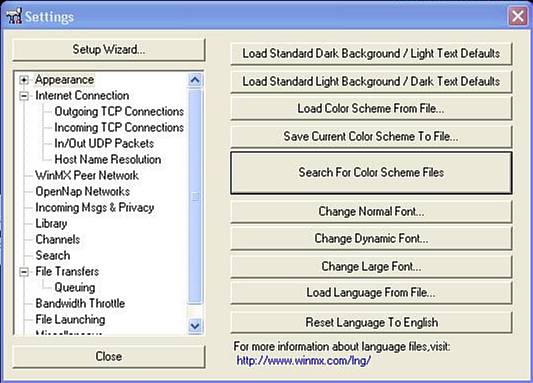Click Search For Color Scheme Files
This screenshot has width=533, height=383.
pyautogui.click(x=371, y=173)
